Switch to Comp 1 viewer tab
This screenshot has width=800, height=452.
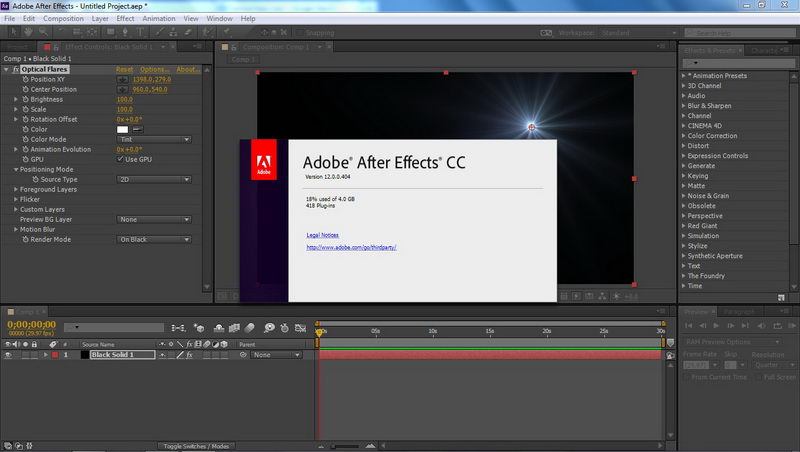[x=243, y=59]
